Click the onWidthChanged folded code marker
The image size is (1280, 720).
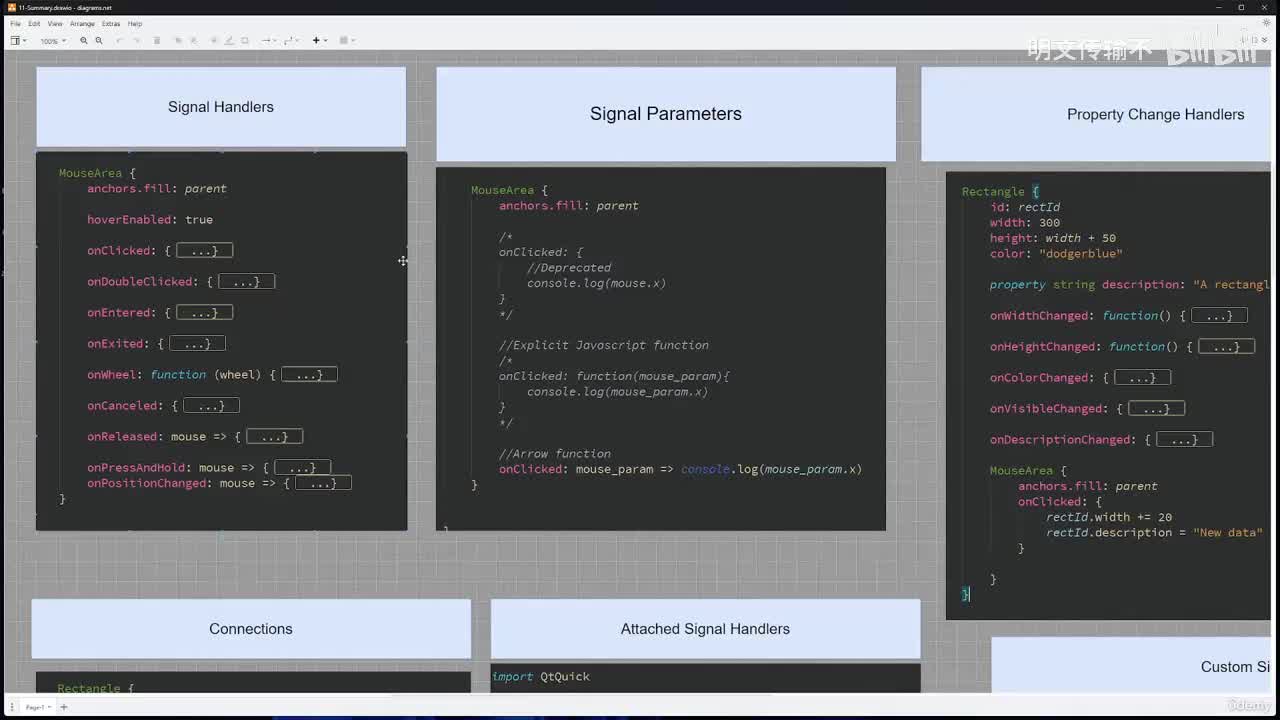tap(1219, 316)
